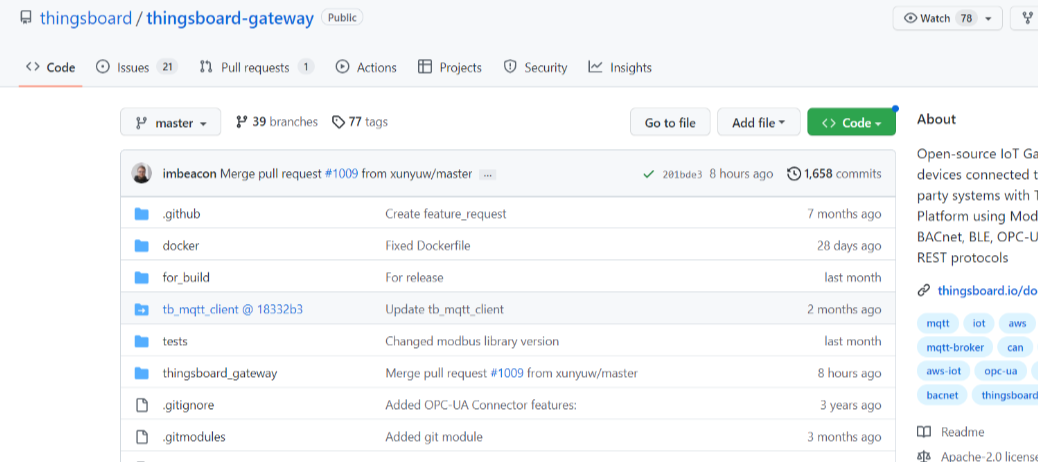Click the aws topic tag
The width and height of the screenshot is (1038, 462).
tap(1017, 323)
